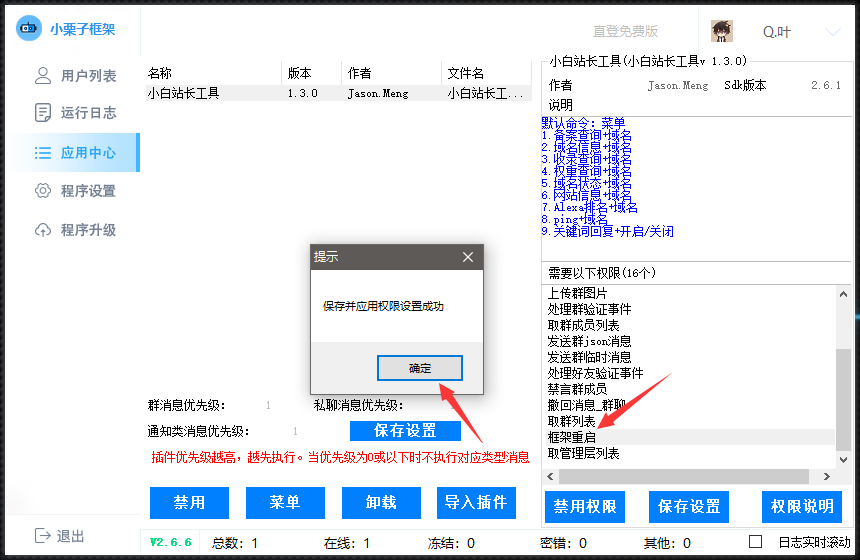The image size is (860, 560).
Task: Click the 通知类消息优先级 value field
Action: [x=295, y=431]
